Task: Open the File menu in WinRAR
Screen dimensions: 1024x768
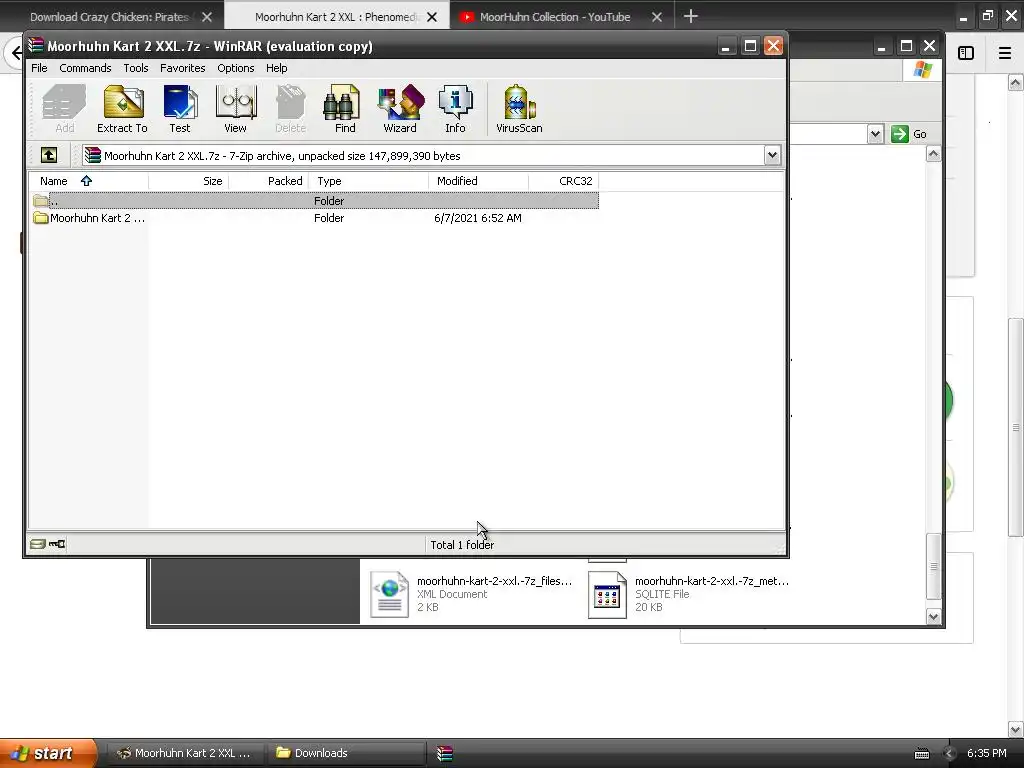Action: 39,68
